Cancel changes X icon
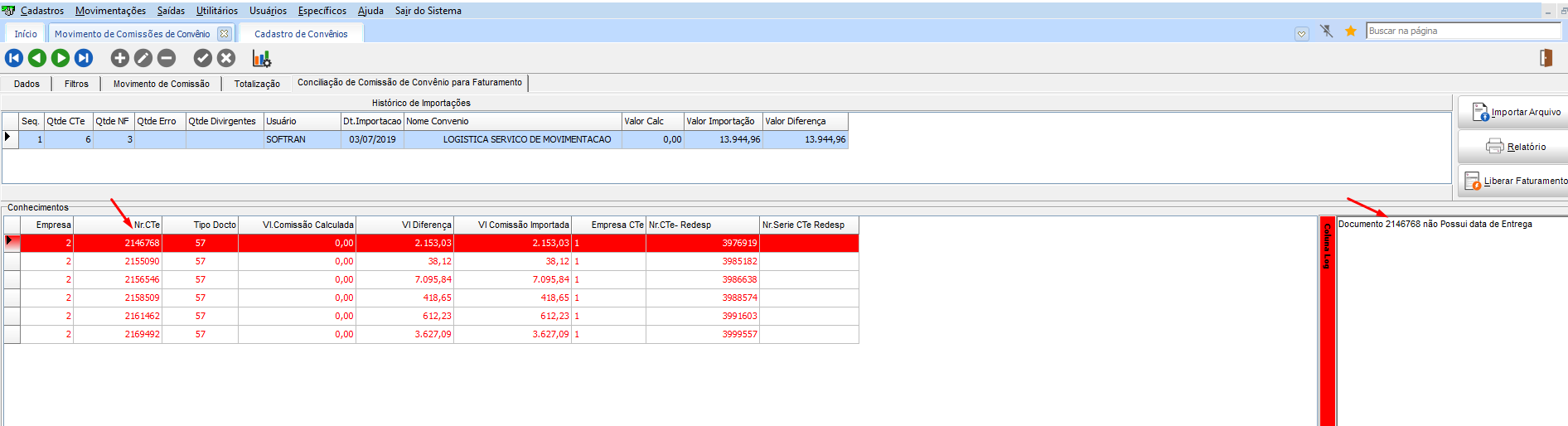The width and height of the screenshot is (1568, 426). 226,58
